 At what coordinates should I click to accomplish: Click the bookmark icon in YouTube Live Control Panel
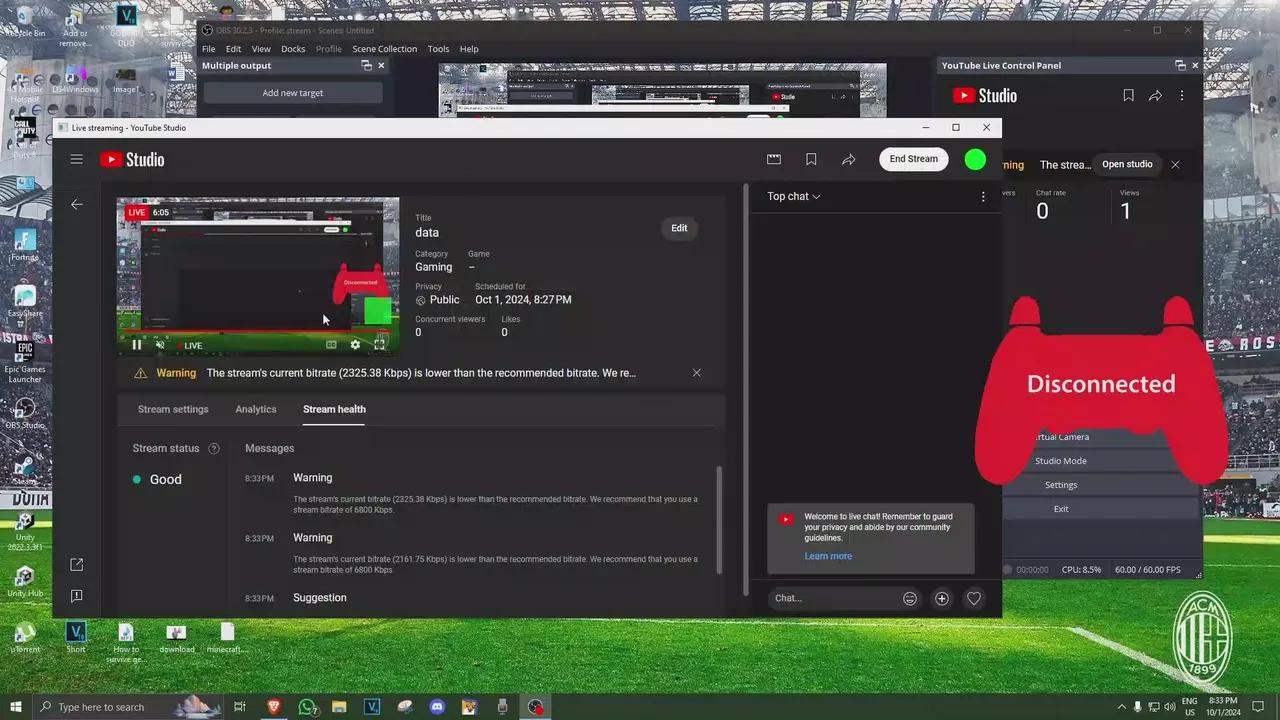(1128, 96)
